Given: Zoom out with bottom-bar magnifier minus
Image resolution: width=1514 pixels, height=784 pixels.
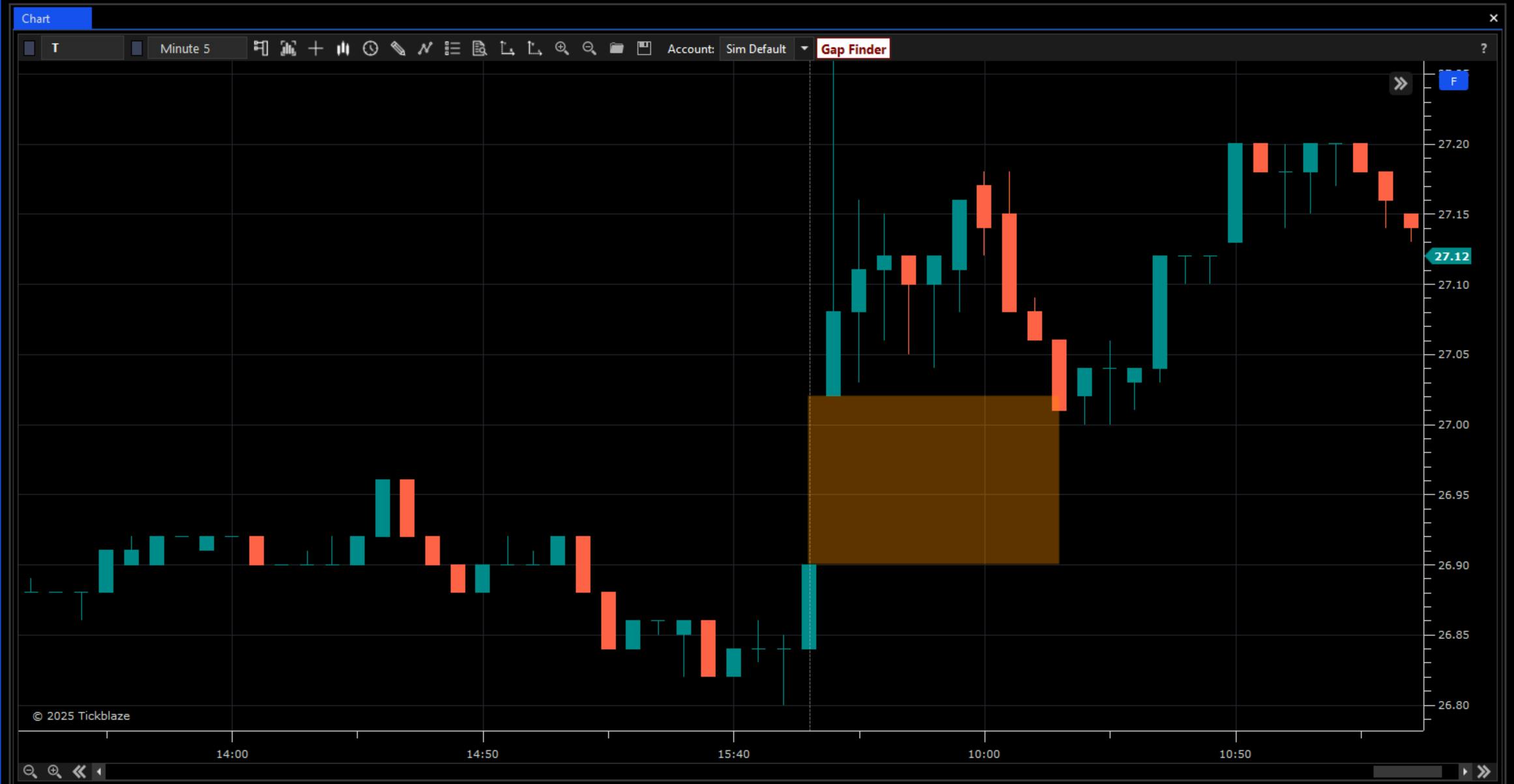Looking at the screenshot, I should [30, 772].
